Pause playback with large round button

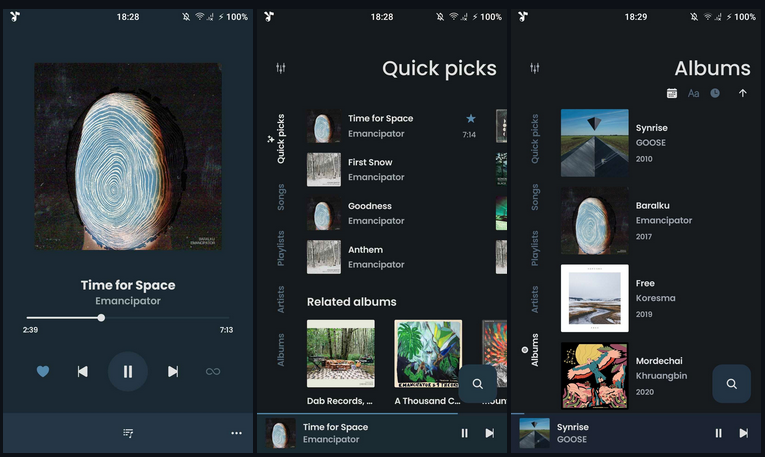tap(128, 372)
